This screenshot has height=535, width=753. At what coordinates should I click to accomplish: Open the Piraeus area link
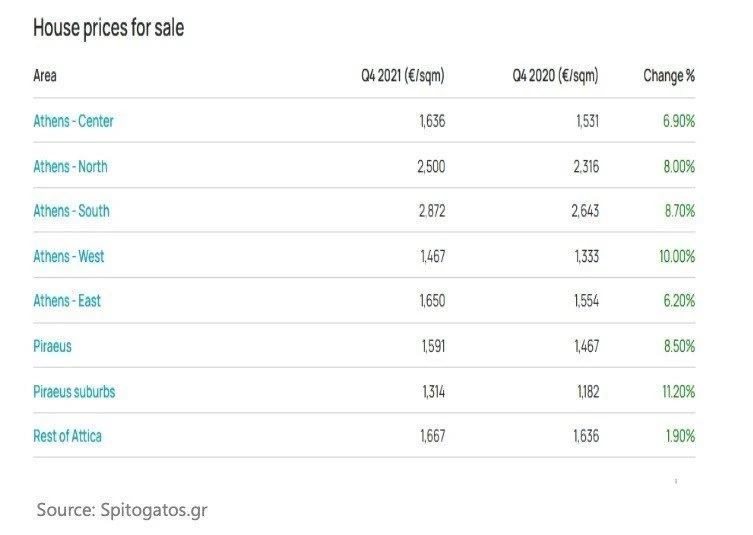click(52, 346)
